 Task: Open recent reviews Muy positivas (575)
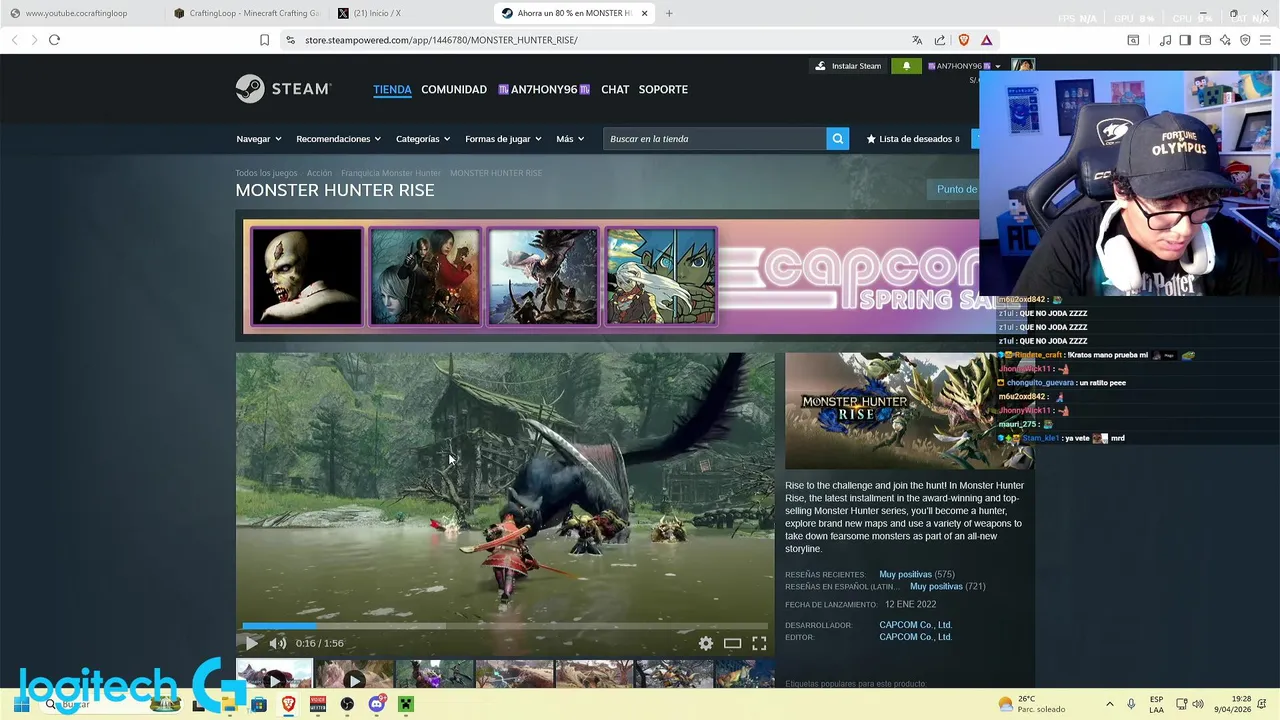click(917, 574)
